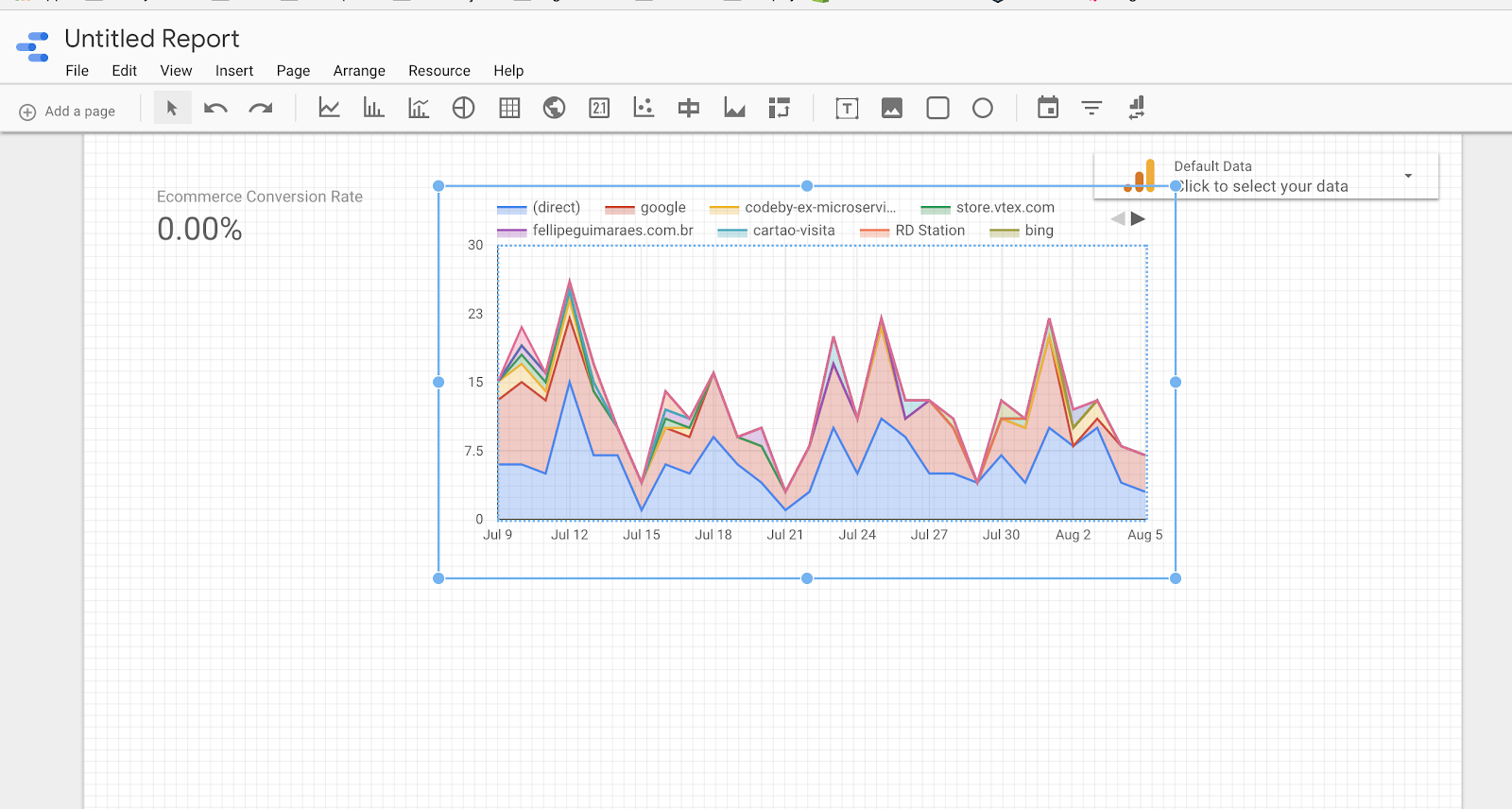1512x809 pixels.
Task: Click the 7.5 y-axis label
Action: click(x=474, y=451)
